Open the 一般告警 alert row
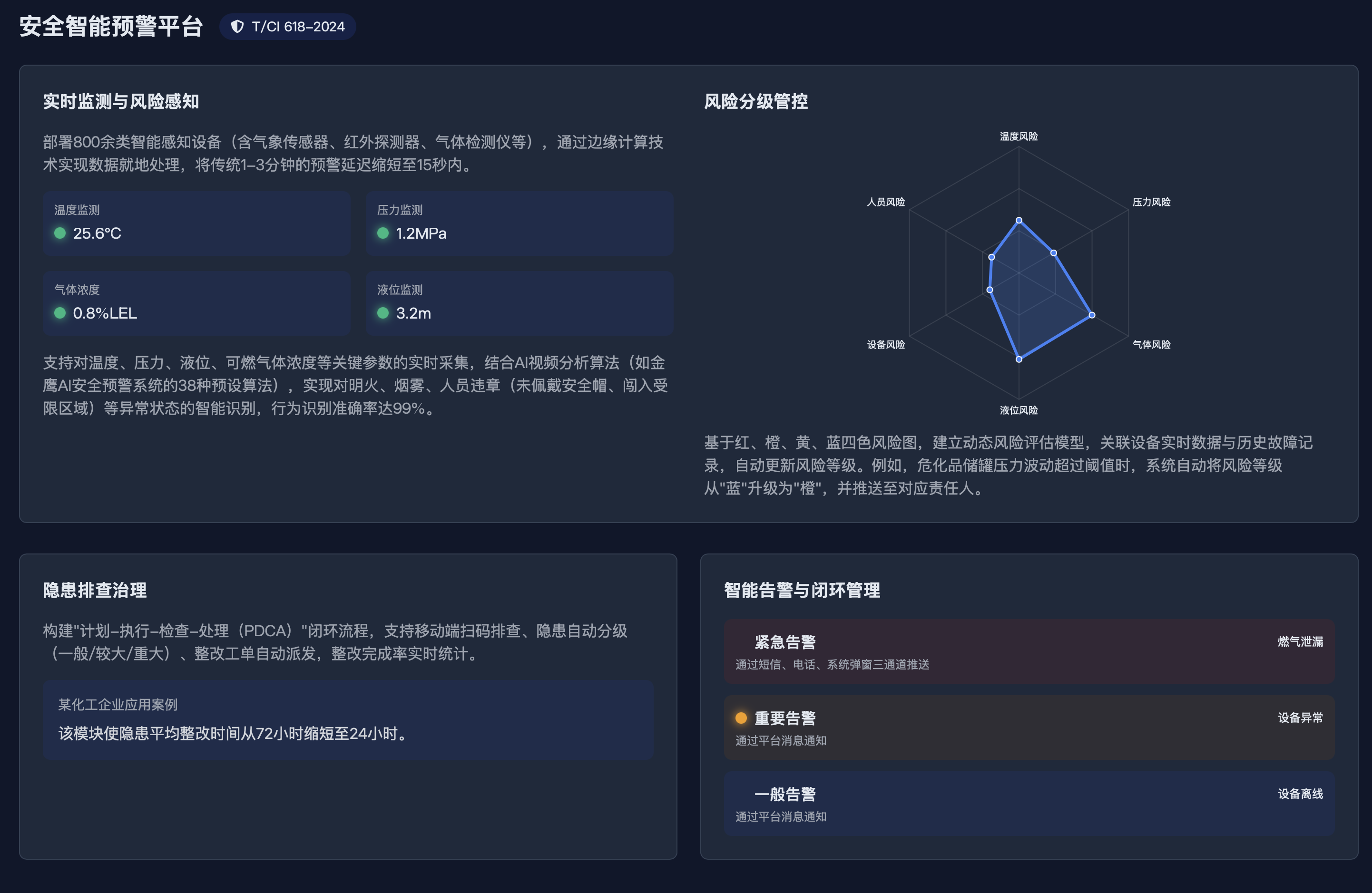Screen dimensions: 1372x893 [x=1029, y=804]
